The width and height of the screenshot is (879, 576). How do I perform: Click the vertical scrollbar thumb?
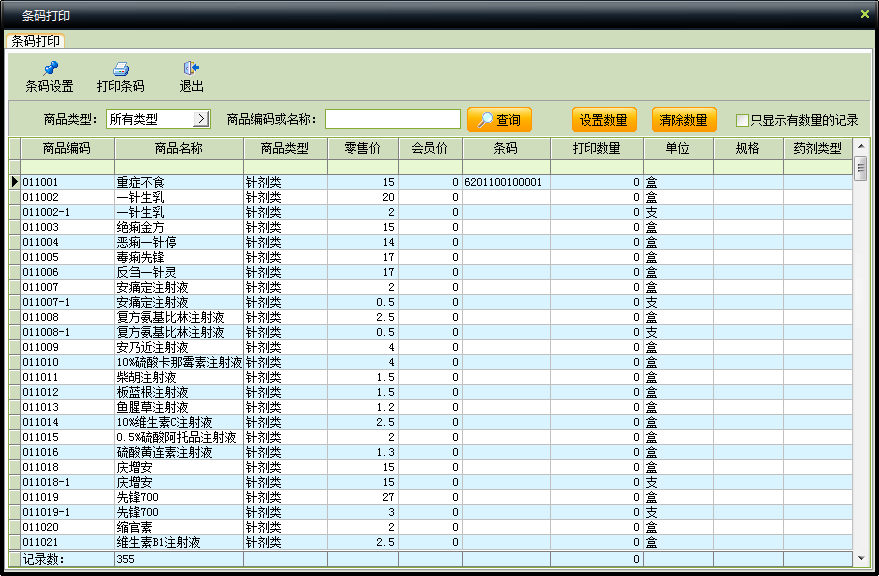pyautogui.click(x=861, y=168)
